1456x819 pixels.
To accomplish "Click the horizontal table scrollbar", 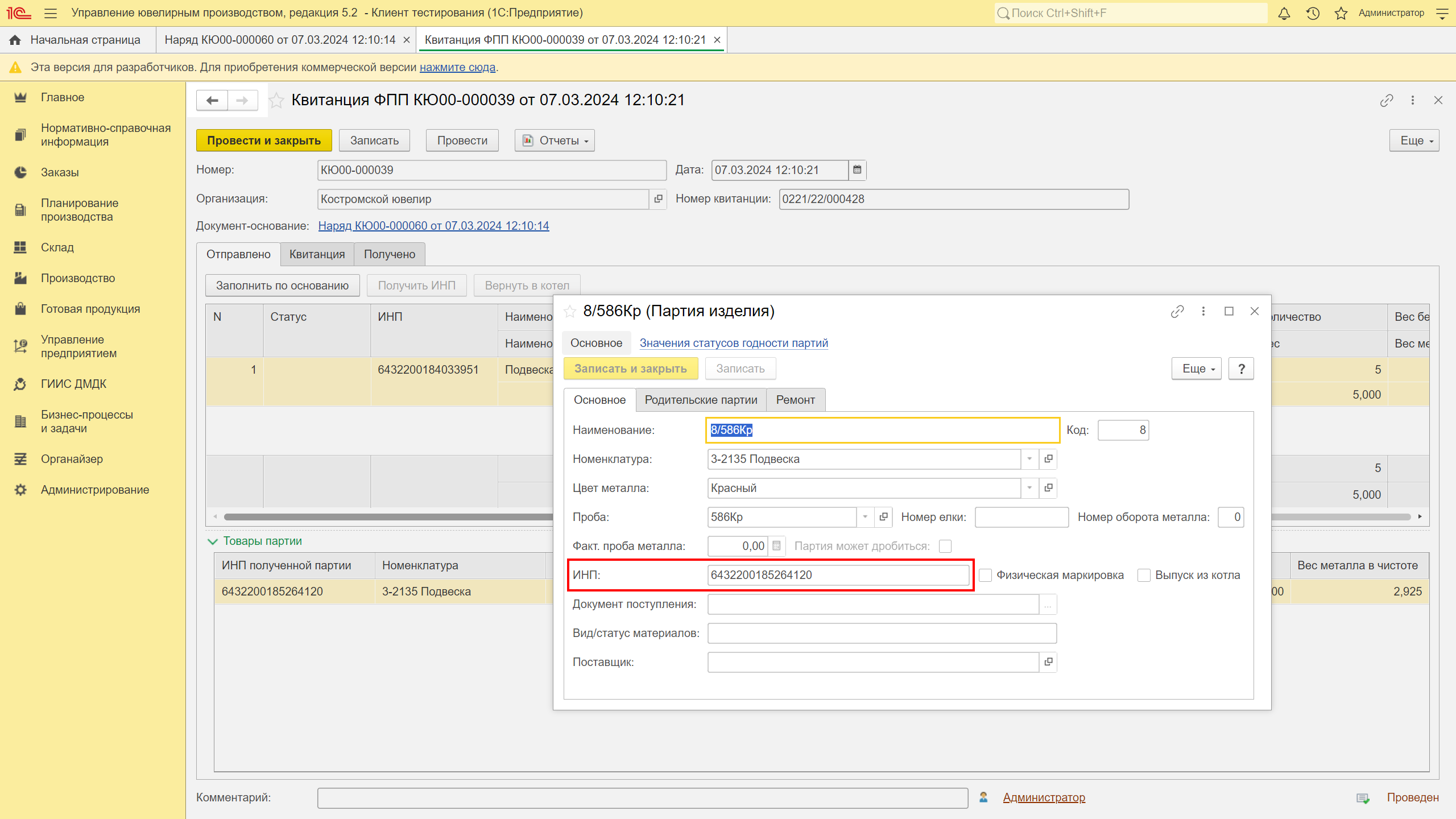I will click(x=389, y=516).
